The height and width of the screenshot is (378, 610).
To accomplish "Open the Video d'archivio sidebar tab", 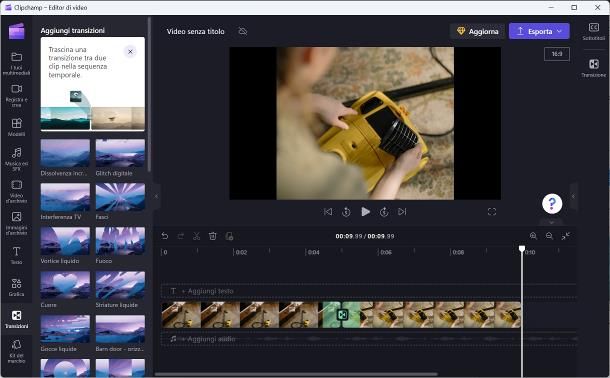I will click(x=16, y=191).
